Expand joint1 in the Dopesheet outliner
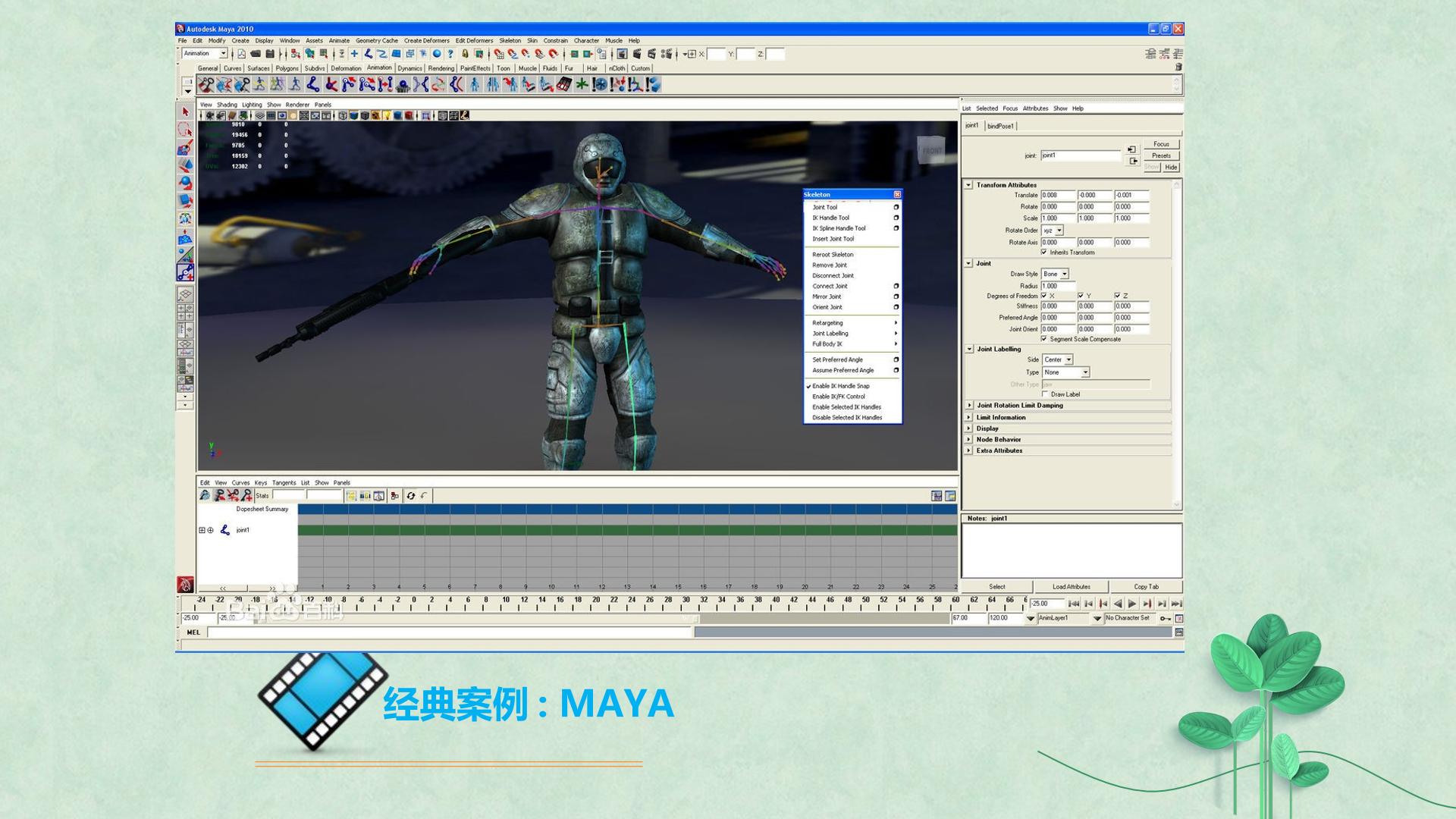This screenshot has height=819, width=1456. tap(202, 530)
